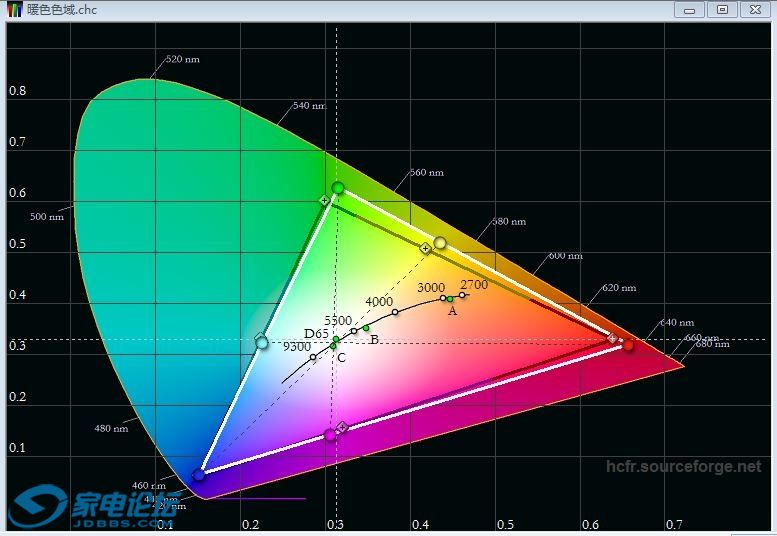Click the D65 white point marker
This screenshot has height=536, width=777.
click(x=336, y=340)
